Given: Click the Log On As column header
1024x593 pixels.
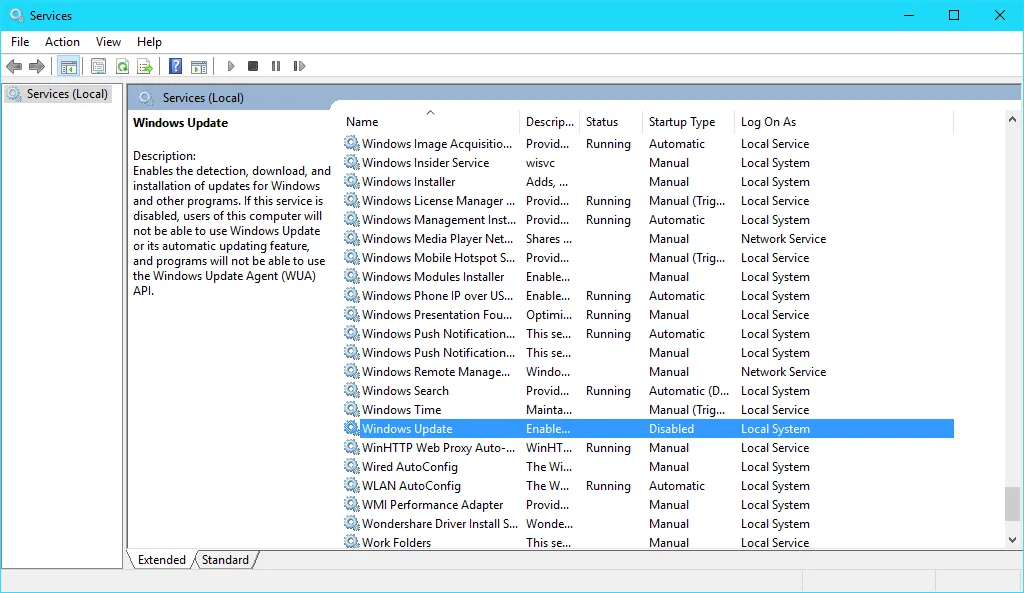Looking at the screenshot, I should 768,122.
